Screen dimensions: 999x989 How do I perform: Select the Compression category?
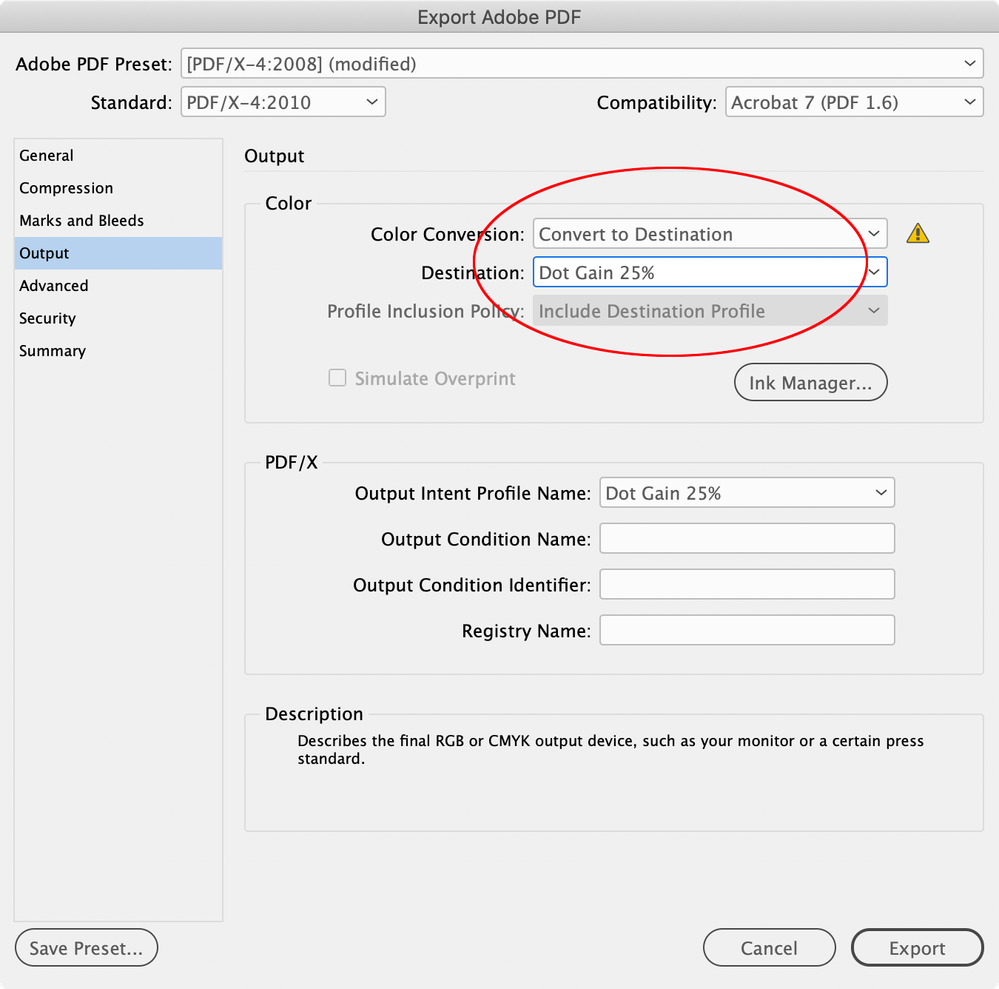click(x=118, y=188)
